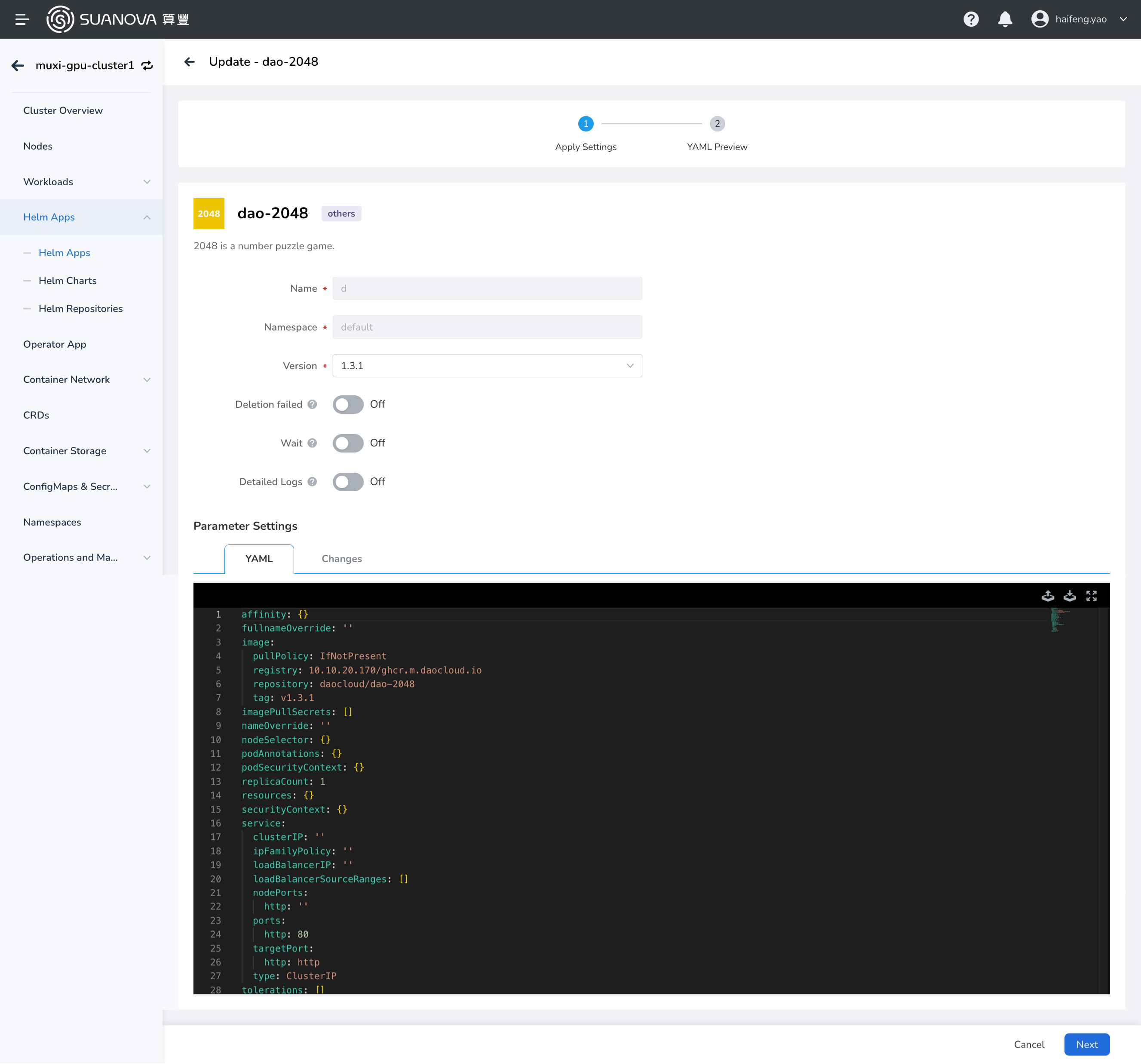
Task: Open the notifications bell
Action: (1005, 19)
